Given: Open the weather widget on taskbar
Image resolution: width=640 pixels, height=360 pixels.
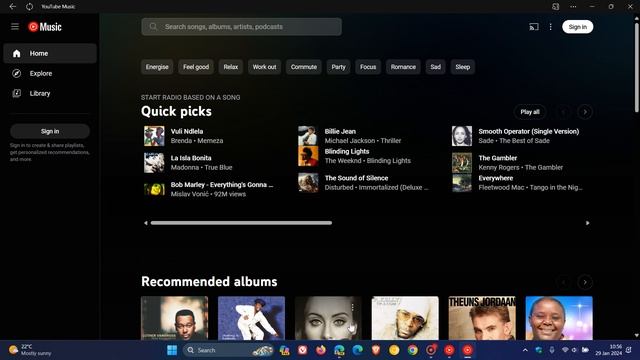Looking at the screenshot, I should 30,350.
